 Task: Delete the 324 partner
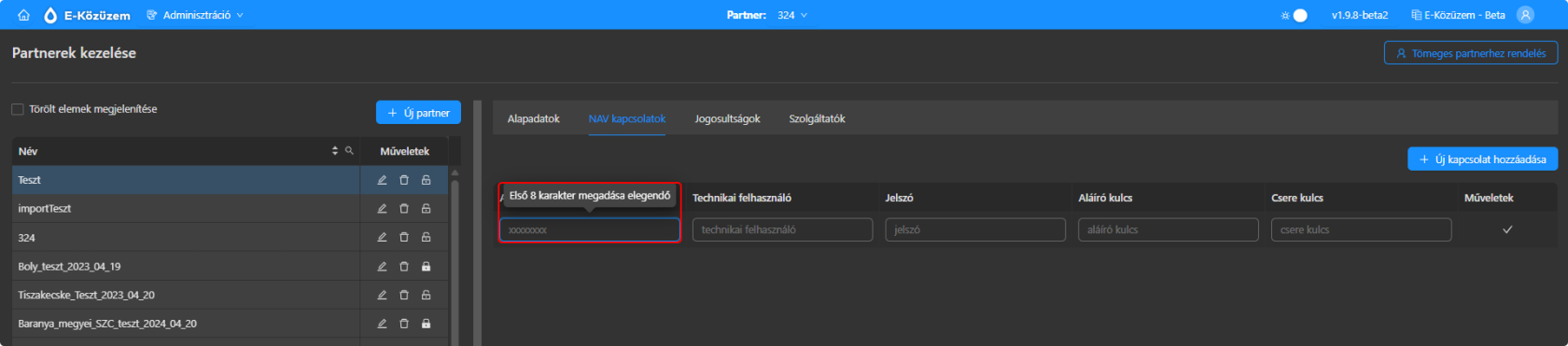pyautogui.click(x=404, y=238)
